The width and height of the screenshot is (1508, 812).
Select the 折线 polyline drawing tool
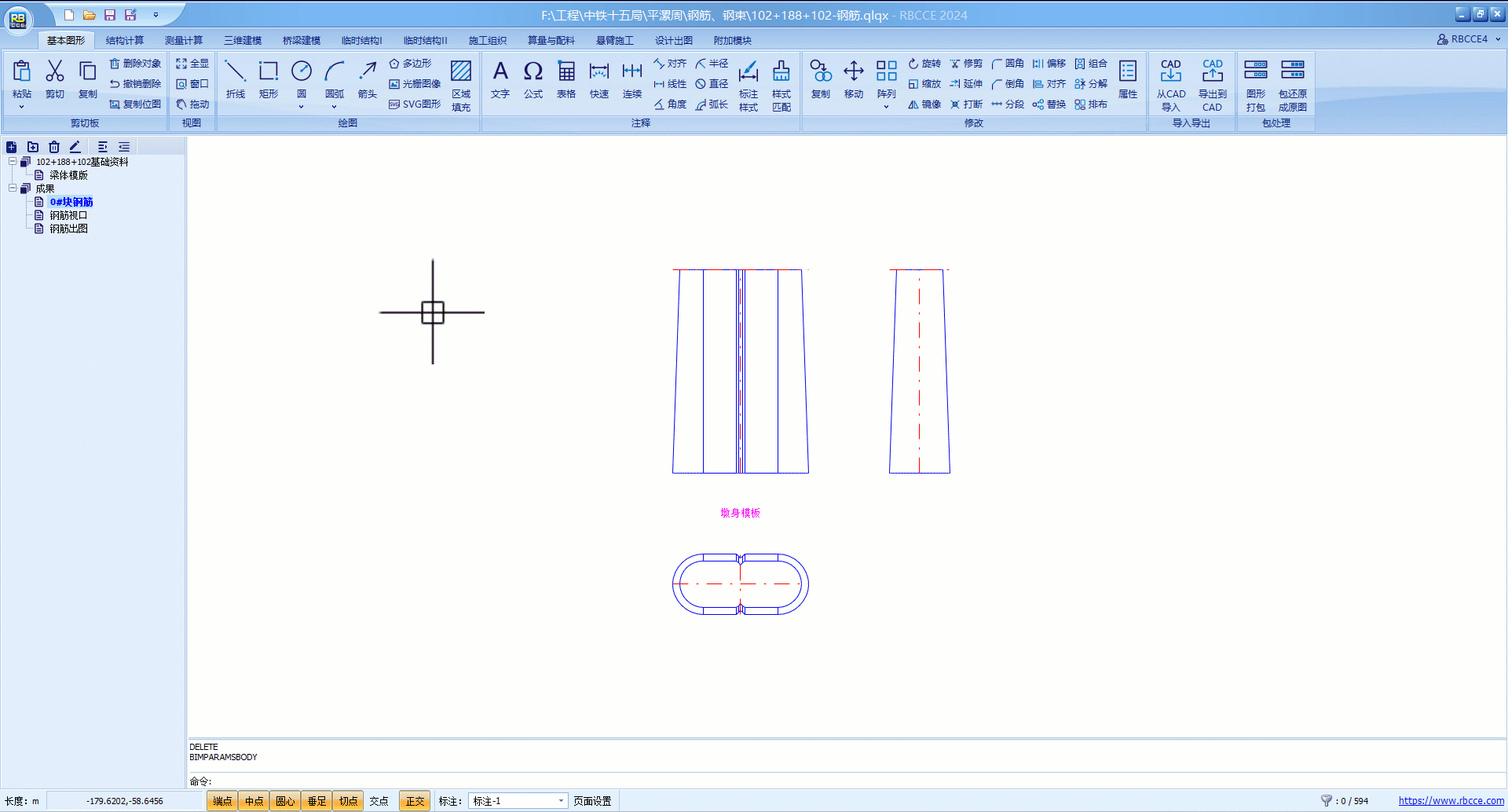pyautogui.click(x=235, y=79)
